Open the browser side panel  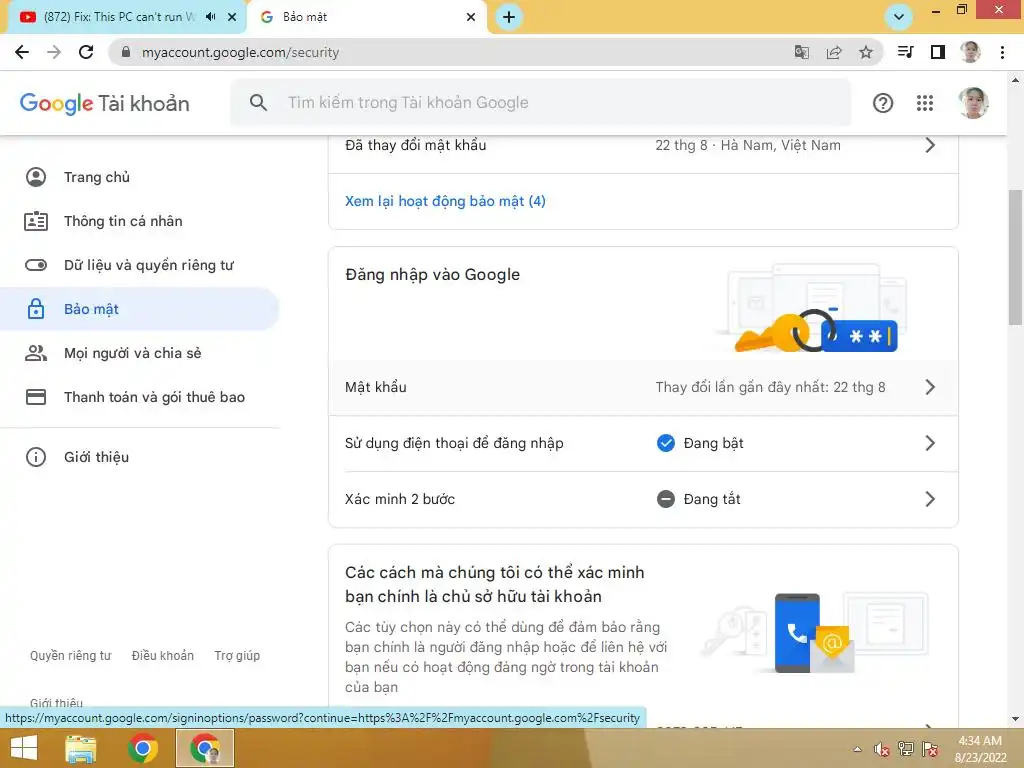[938, 52]
